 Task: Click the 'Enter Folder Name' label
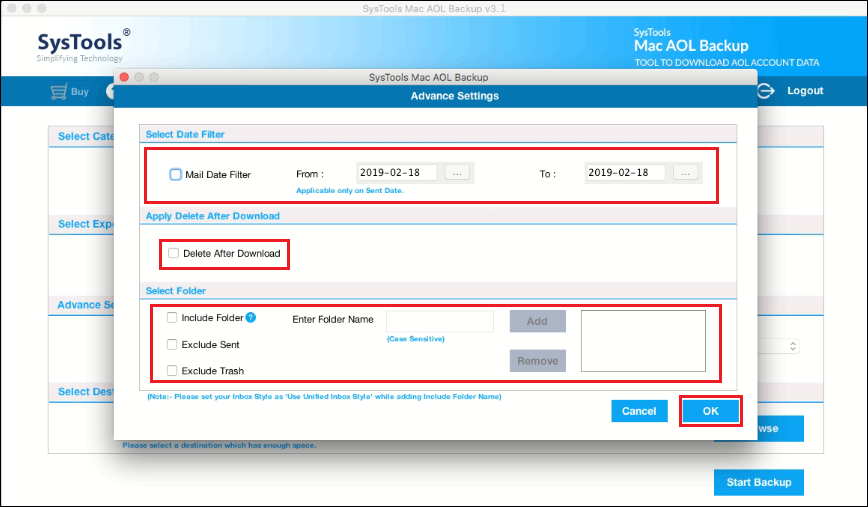click(x=333, y=319)
